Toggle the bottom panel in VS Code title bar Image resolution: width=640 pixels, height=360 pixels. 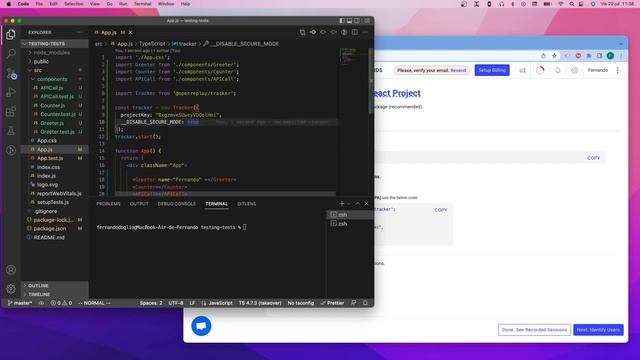(349, 20)
